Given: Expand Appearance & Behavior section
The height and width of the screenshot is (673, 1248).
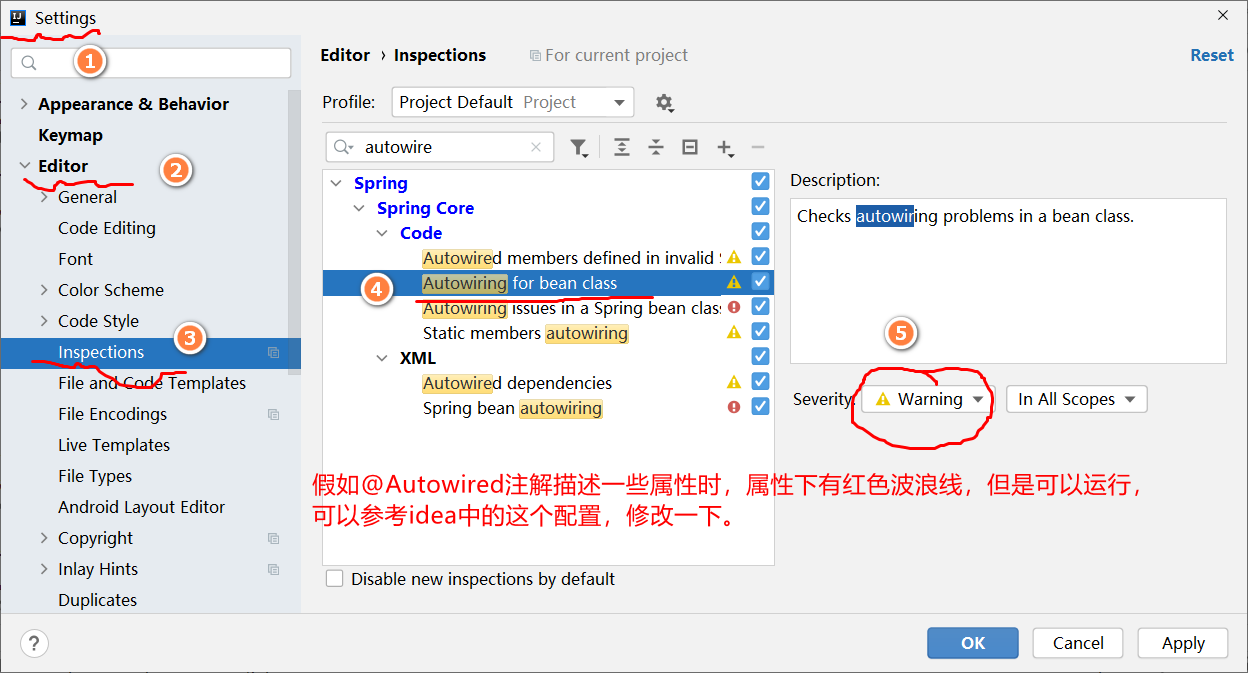Looking at the screenshot, I should (24, 104).
